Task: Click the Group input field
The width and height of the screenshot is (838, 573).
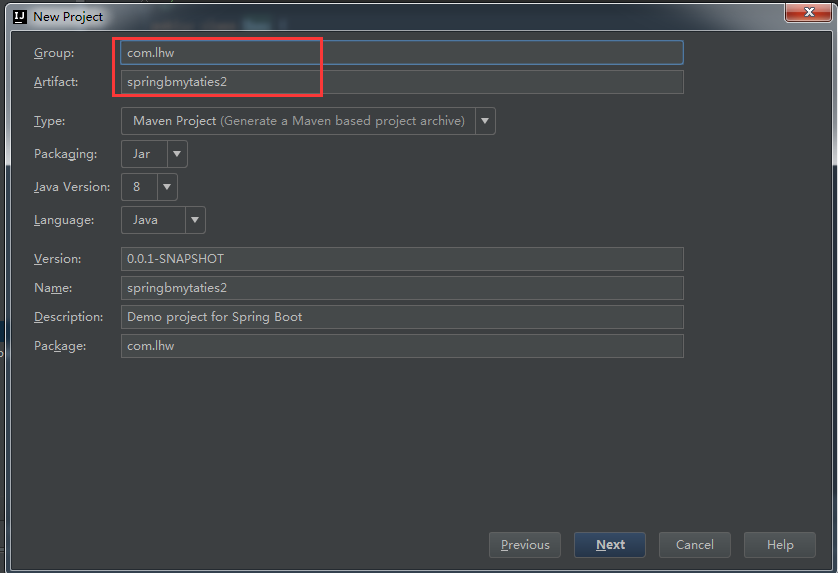Action: 402,53
